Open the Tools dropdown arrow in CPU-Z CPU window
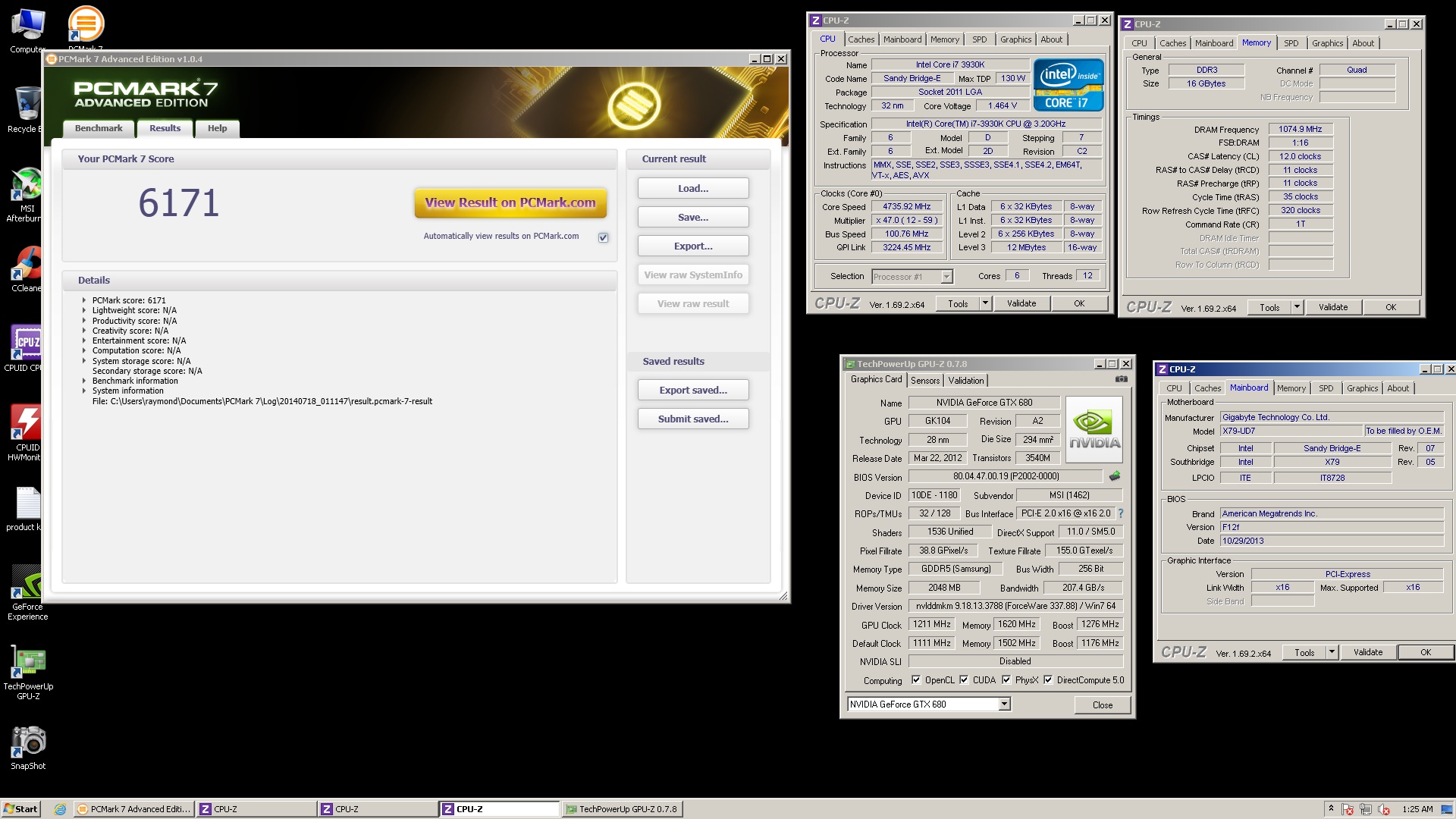1456x819 pixels. pos(985,303)
